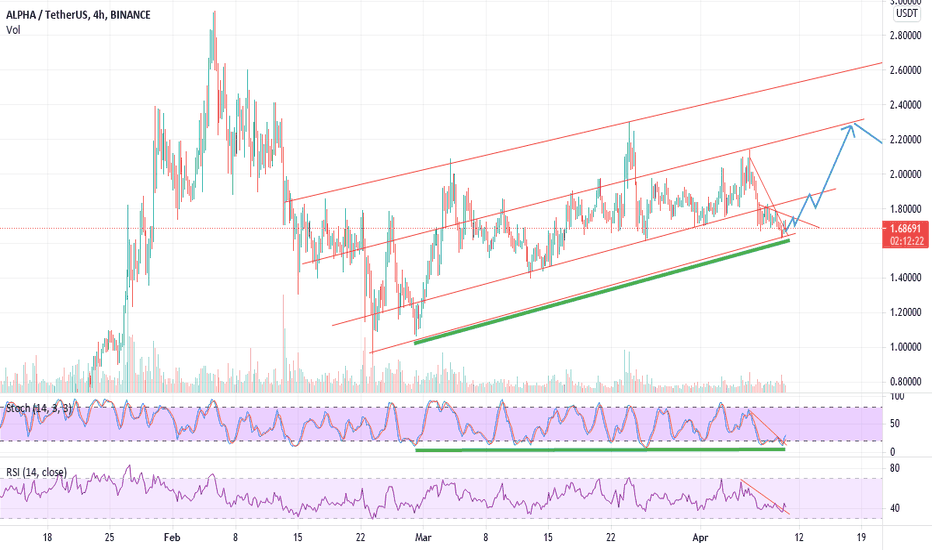The image size is (932, 550).
Task: Click the 2.20000 price axis label
Action: 905,140
